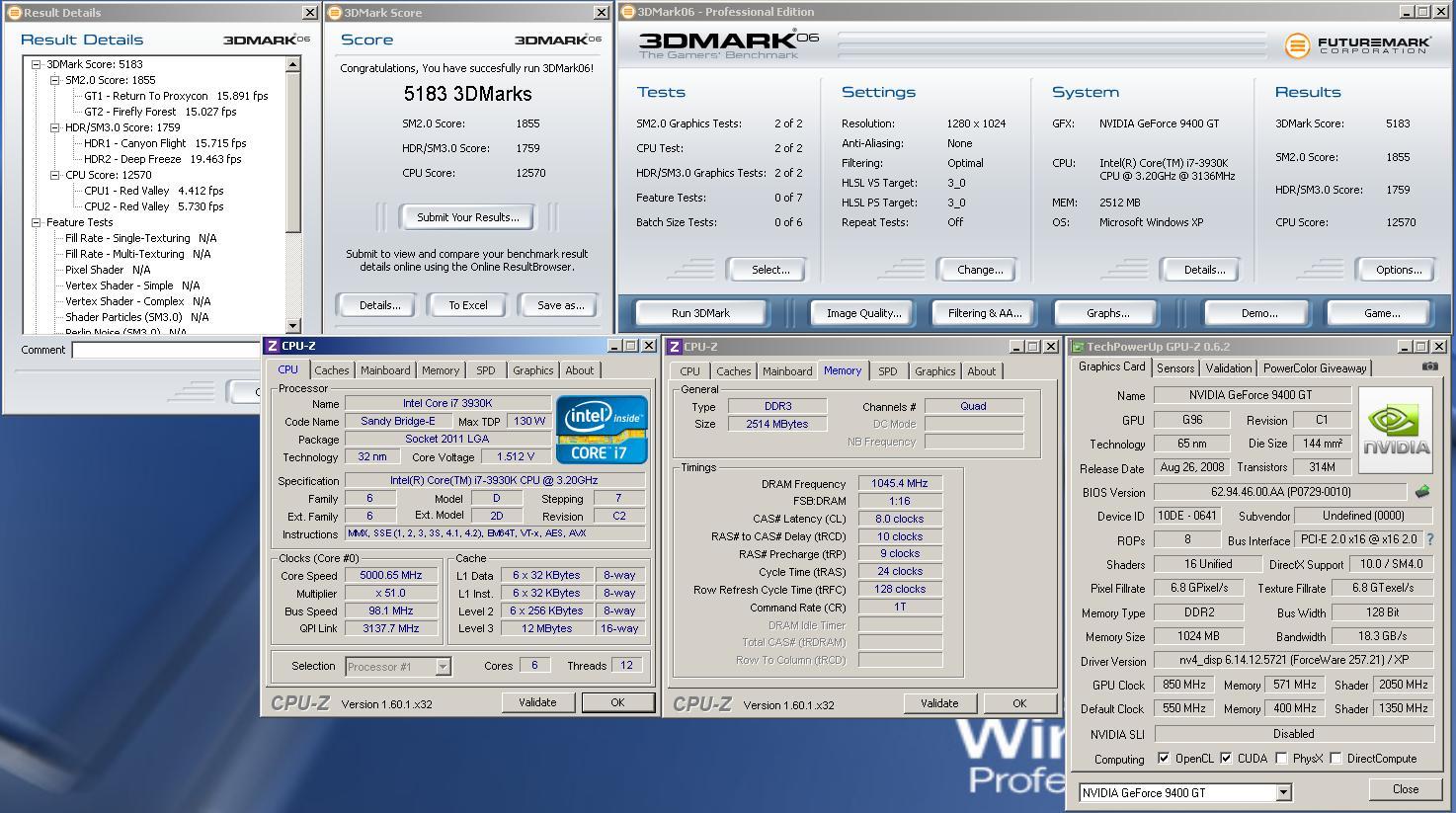Click Change button under Settings
This screenshot has width=1456, height=813.
[979, 270]
